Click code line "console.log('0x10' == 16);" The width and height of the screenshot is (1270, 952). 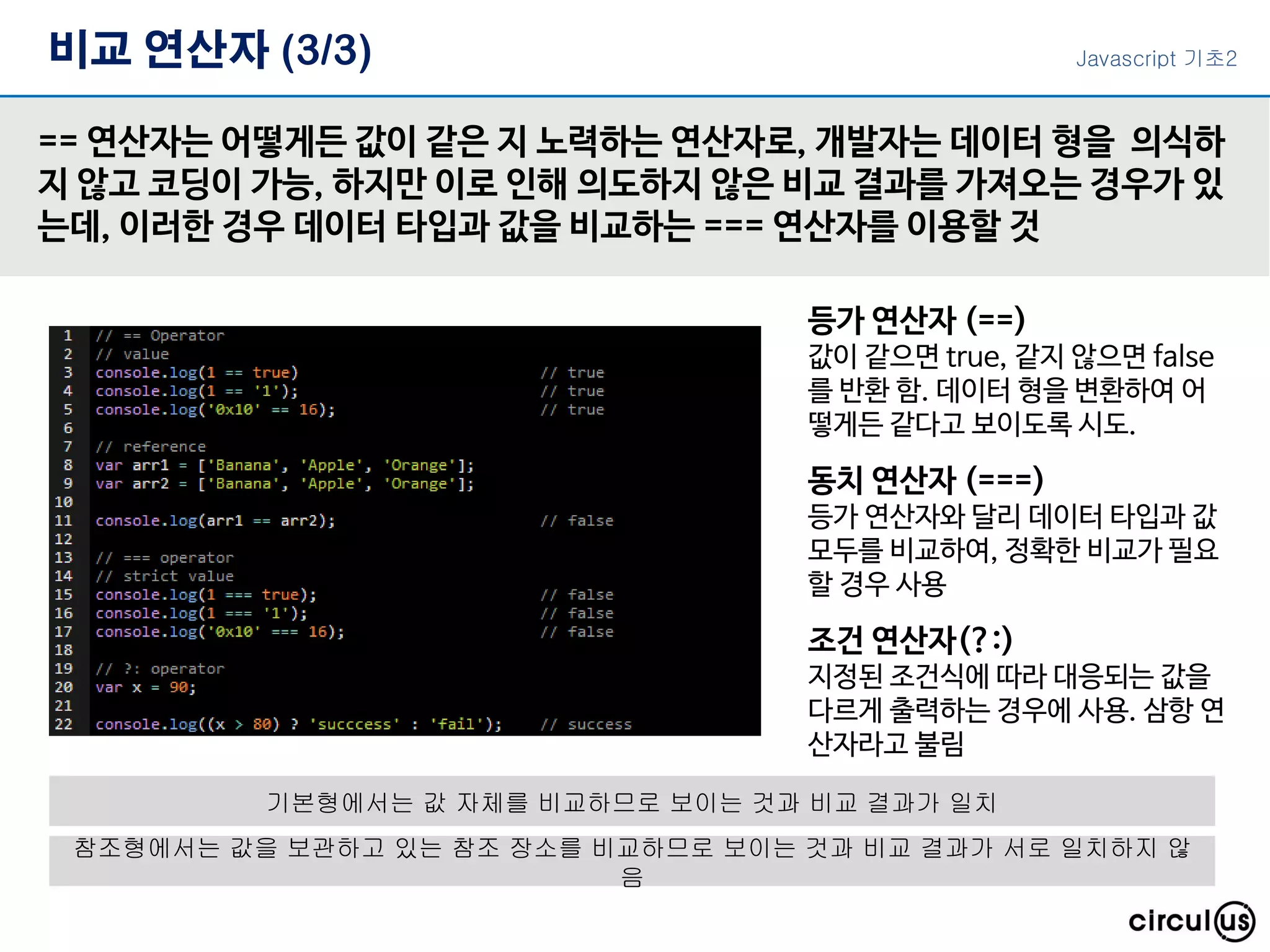215,410
